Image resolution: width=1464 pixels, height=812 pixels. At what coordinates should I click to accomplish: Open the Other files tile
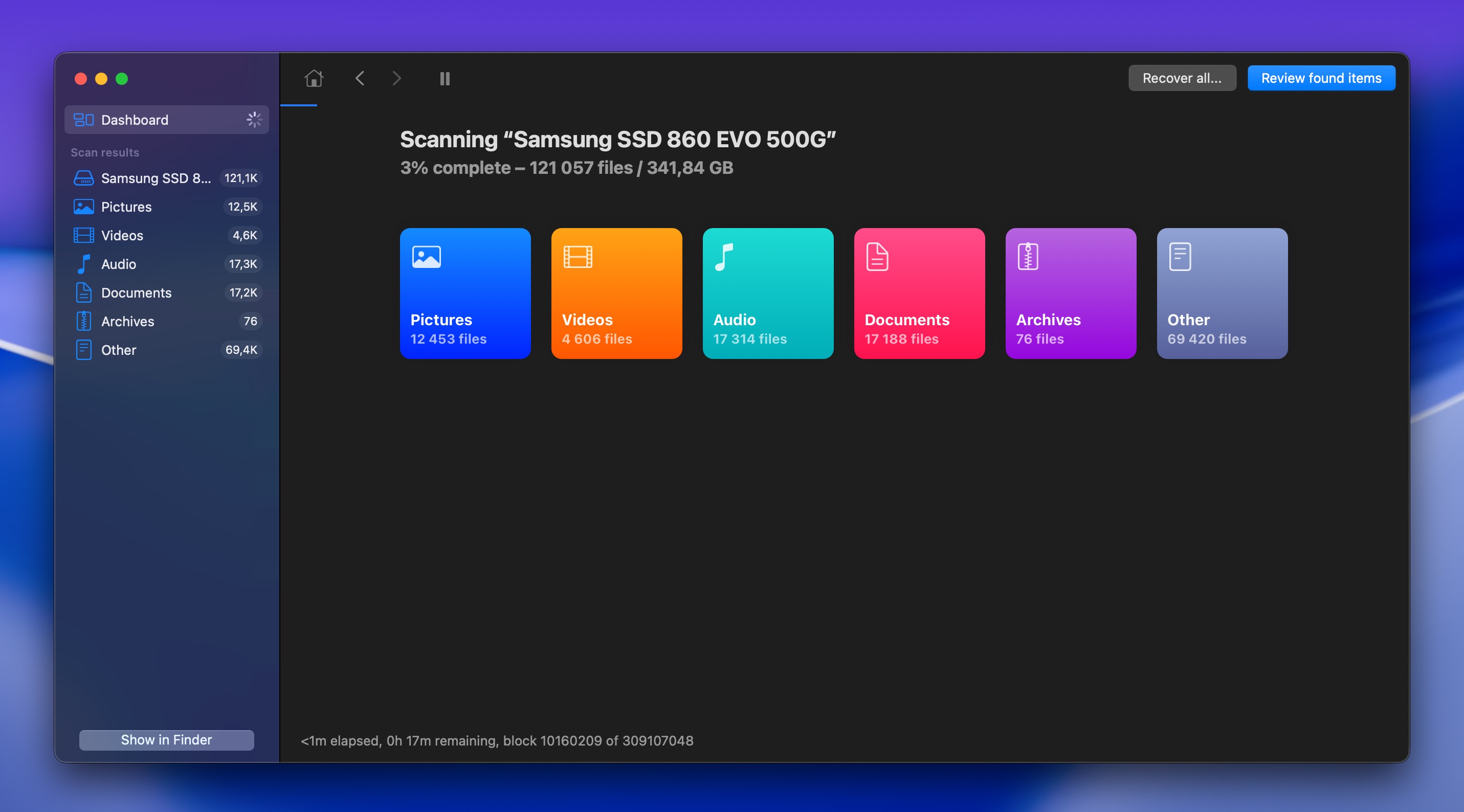[x=1222, y=293]
